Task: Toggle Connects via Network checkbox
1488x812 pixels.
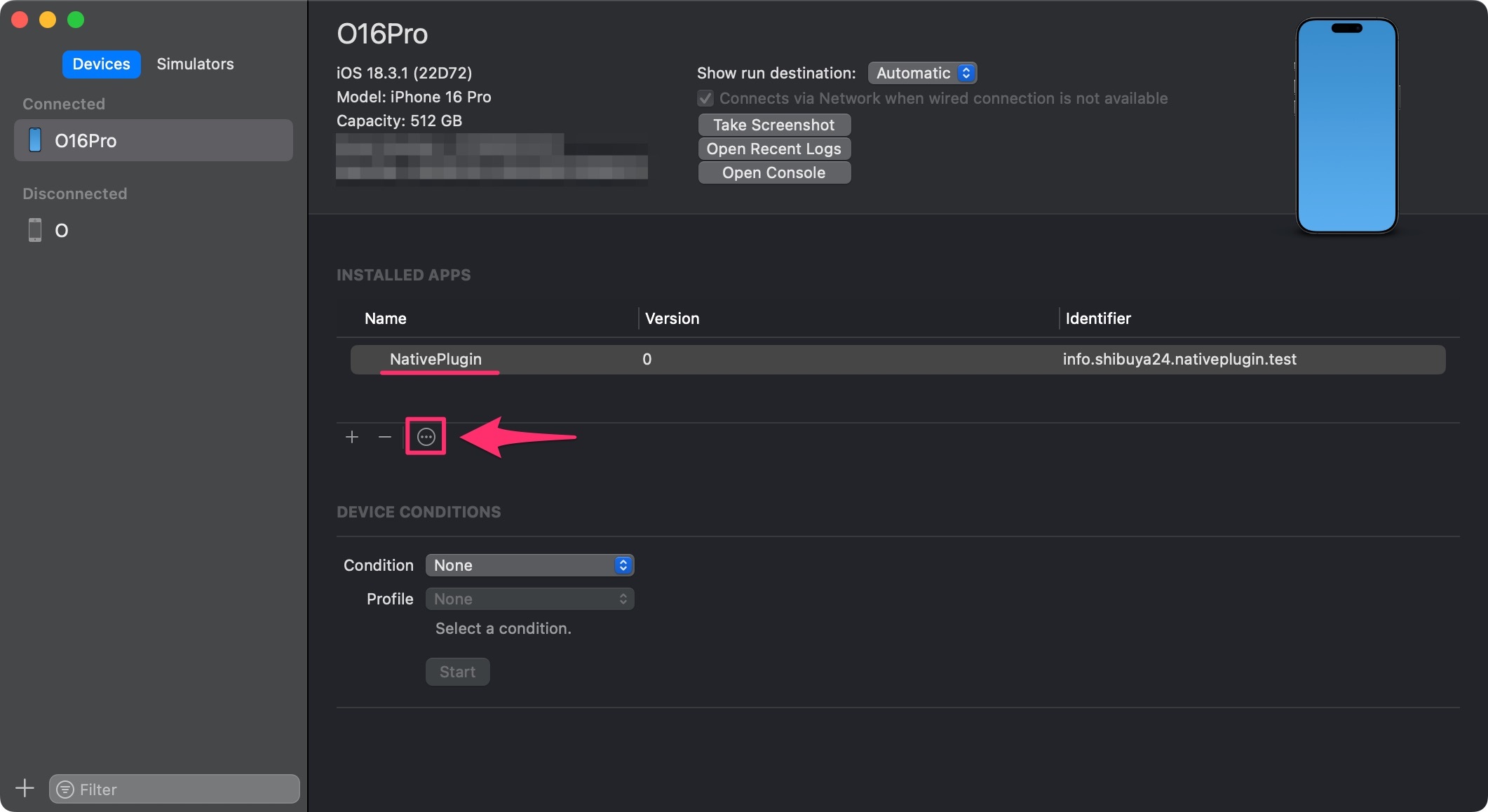Action: 705,98
